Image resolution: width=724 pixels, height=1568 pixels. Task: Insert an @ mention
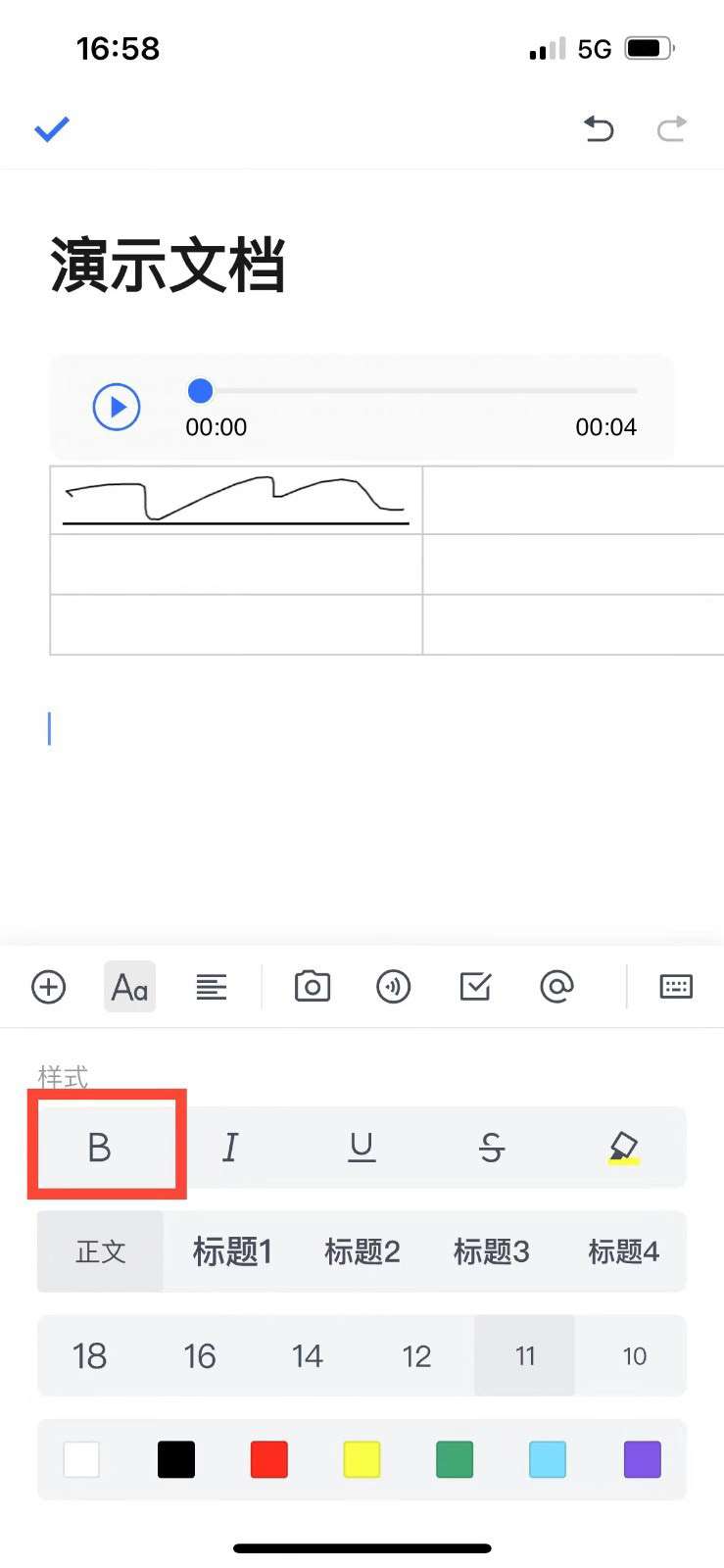pyautogui.click(x=556, y=987)
